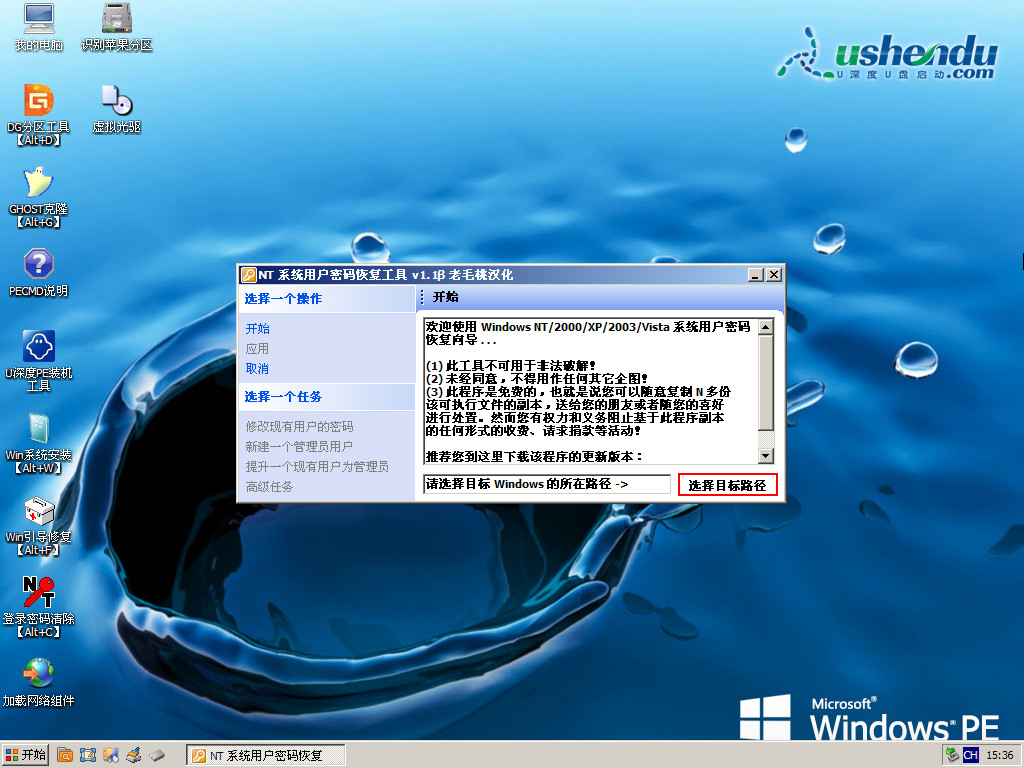Switch to the NT 系统用户密码恢复 taskbar item

266,756
